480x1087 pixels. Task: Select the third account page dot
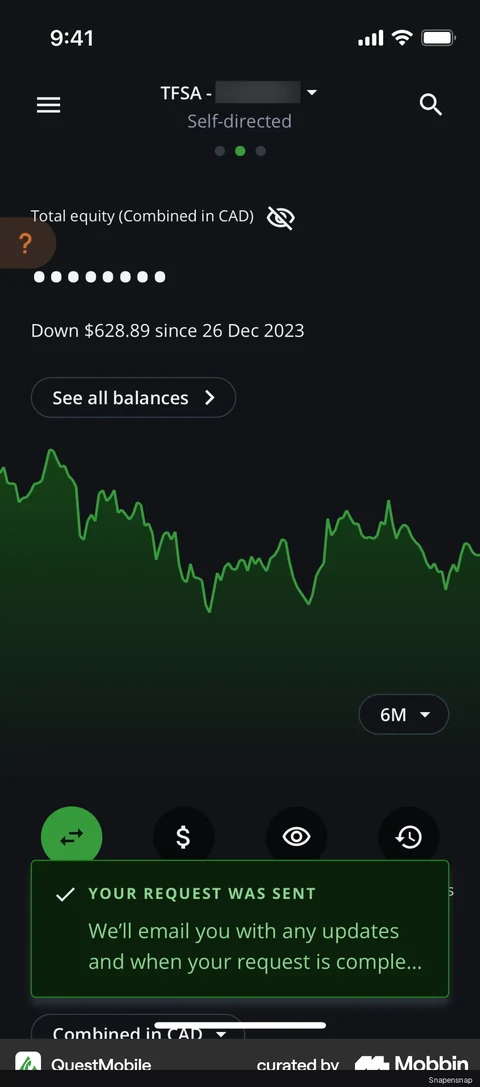261,151
